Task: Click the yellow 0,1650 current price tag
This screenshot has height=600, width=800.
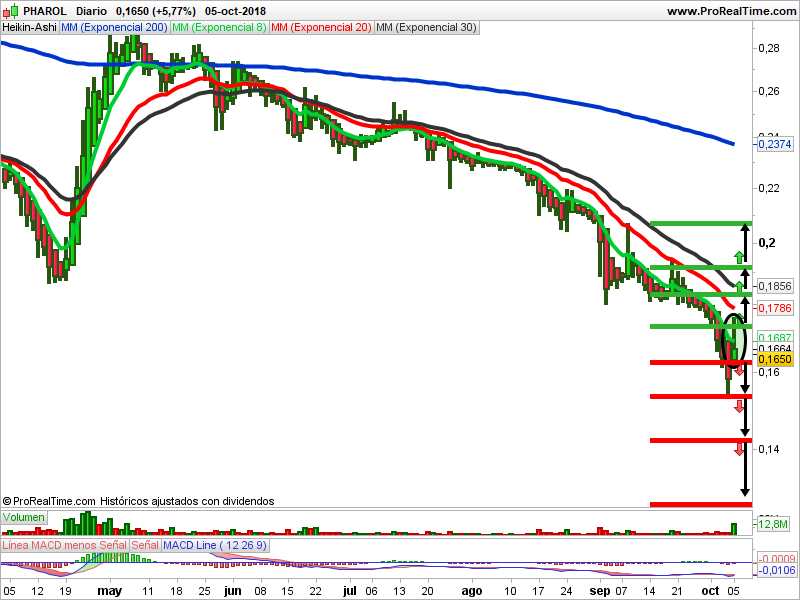Action: (774, 359)
